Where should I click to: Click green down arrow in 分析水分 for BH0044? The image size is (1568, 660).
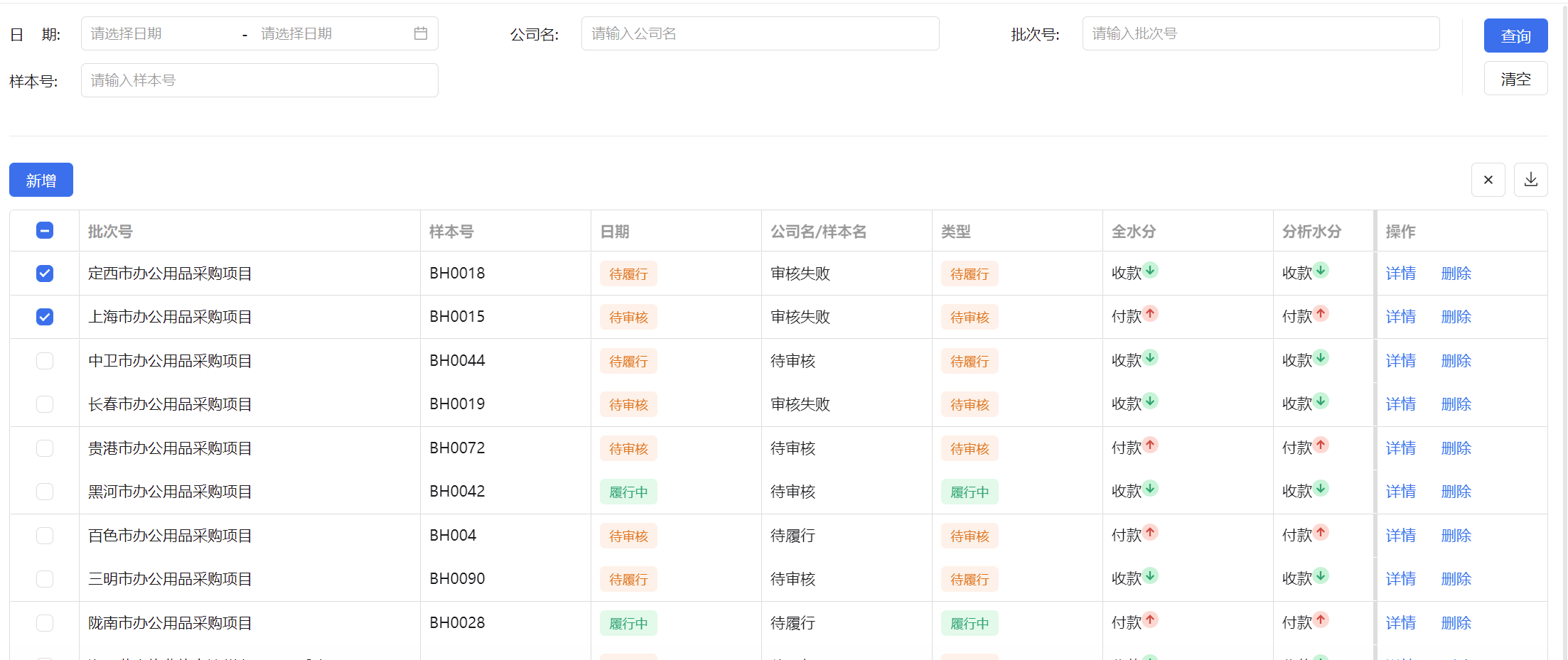1321,357
